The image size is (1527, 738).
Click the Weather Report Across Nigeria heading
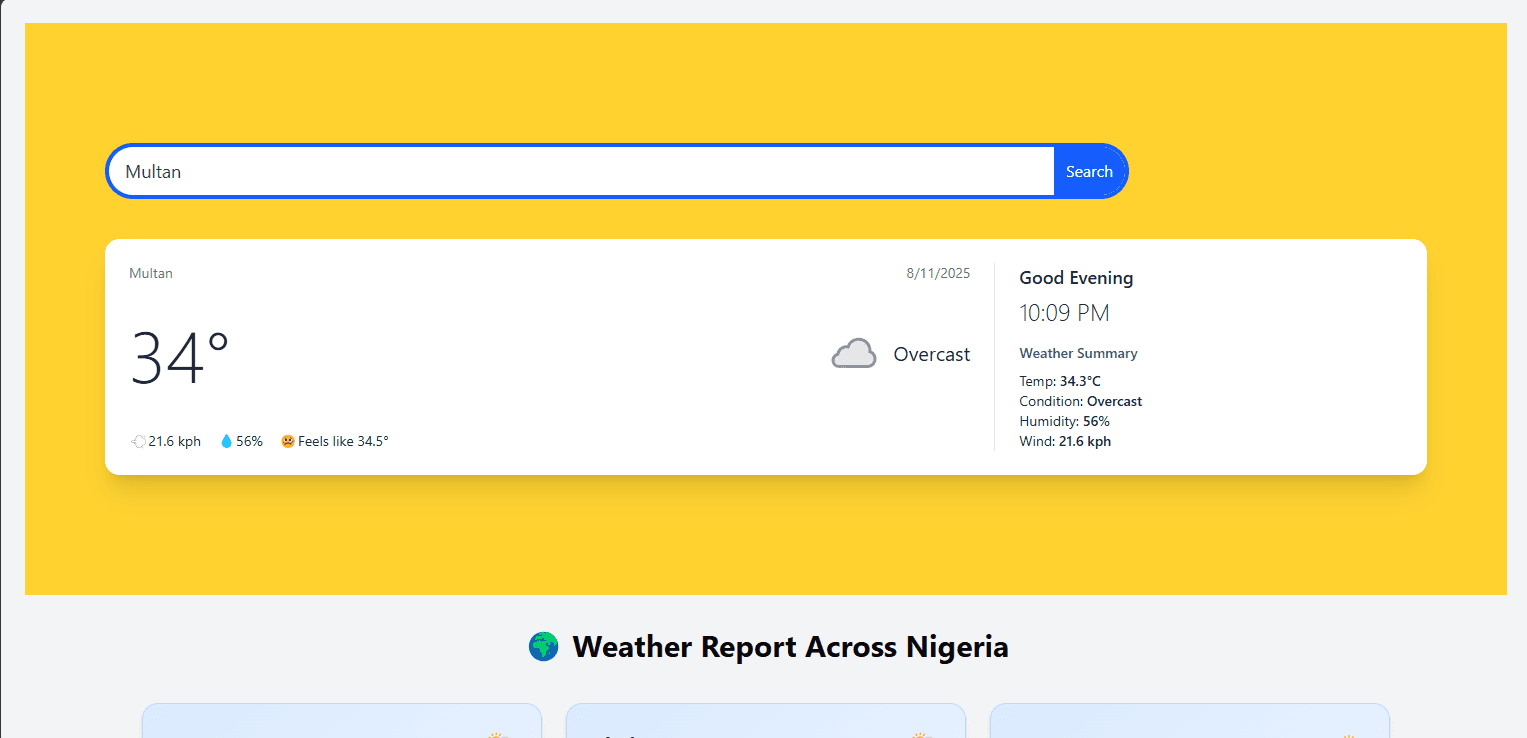pyautogui.click(x=790, y=647)
